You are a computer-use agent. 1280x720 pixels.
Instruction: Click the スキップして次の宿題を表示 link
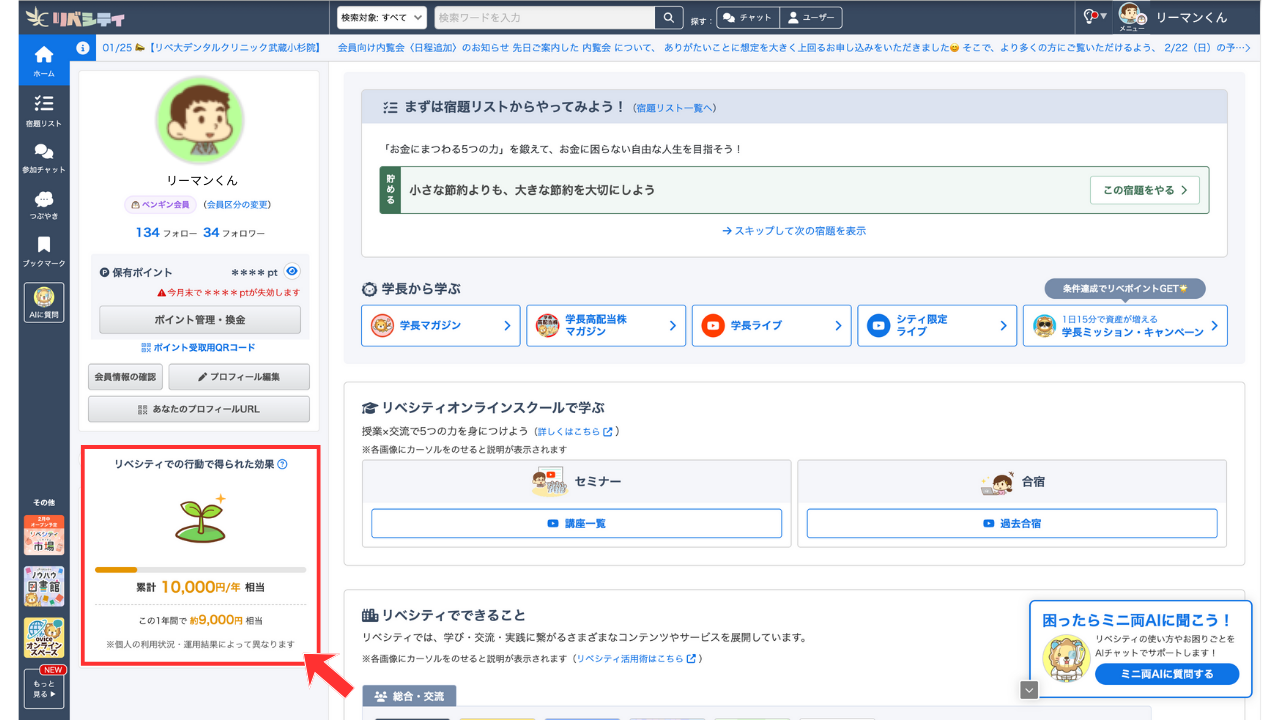(x=794, y=231)
